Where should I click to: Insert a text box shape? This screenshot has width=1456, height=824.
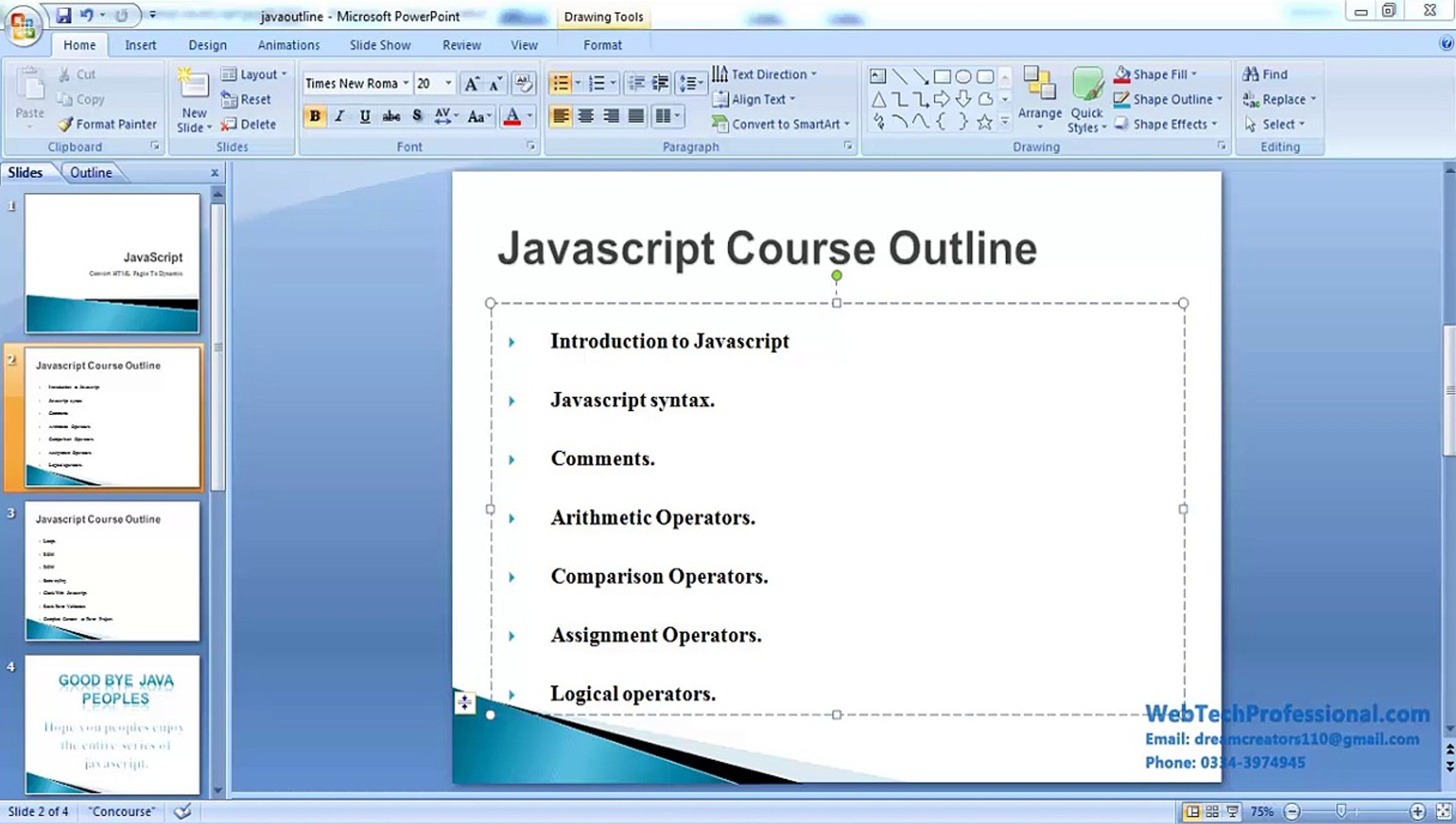click(878, 76)
